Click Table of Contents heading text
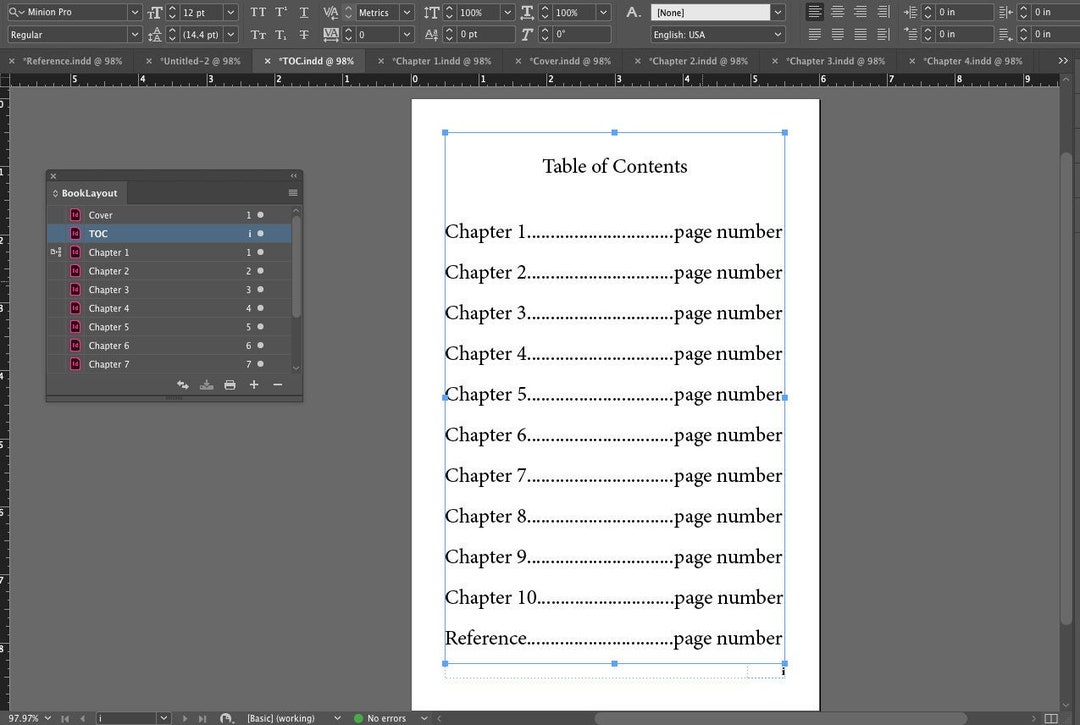Image resolution: width=1080 pixels, height=725 pixels. [x=614, y=166]
